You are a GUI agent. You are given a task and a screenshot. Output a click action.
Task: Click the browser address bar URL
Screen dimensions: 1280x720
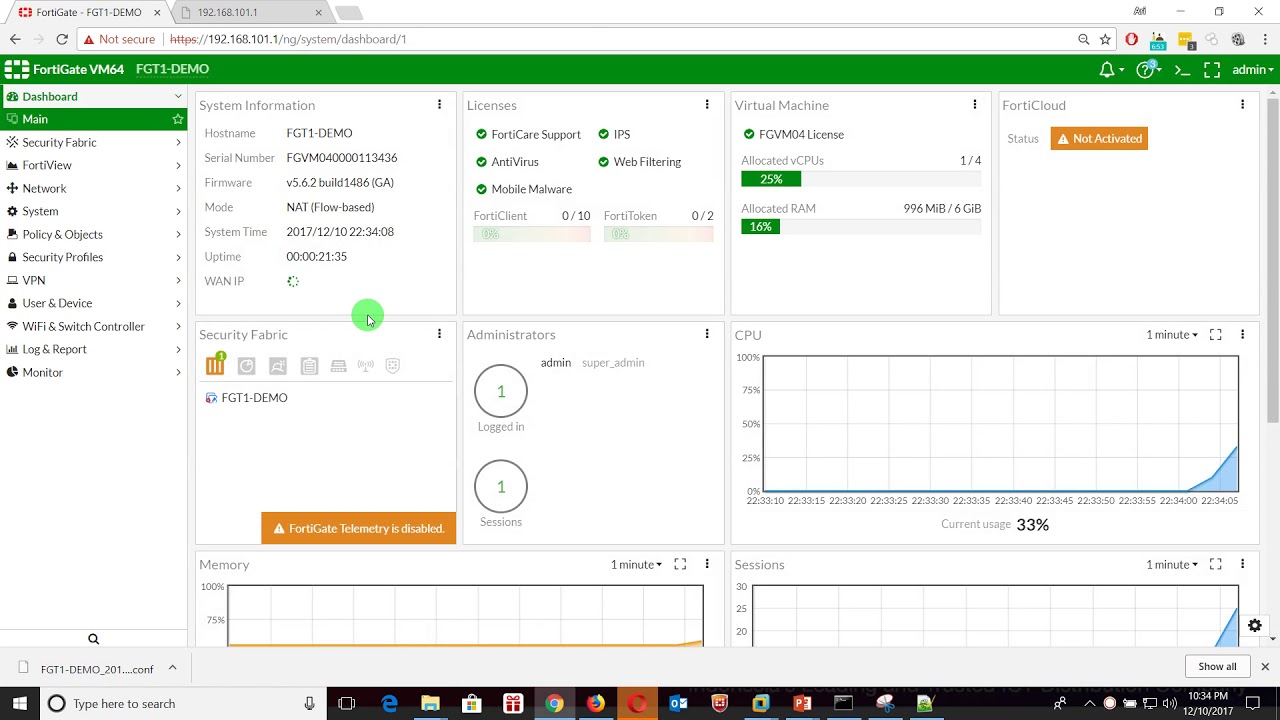288,39
